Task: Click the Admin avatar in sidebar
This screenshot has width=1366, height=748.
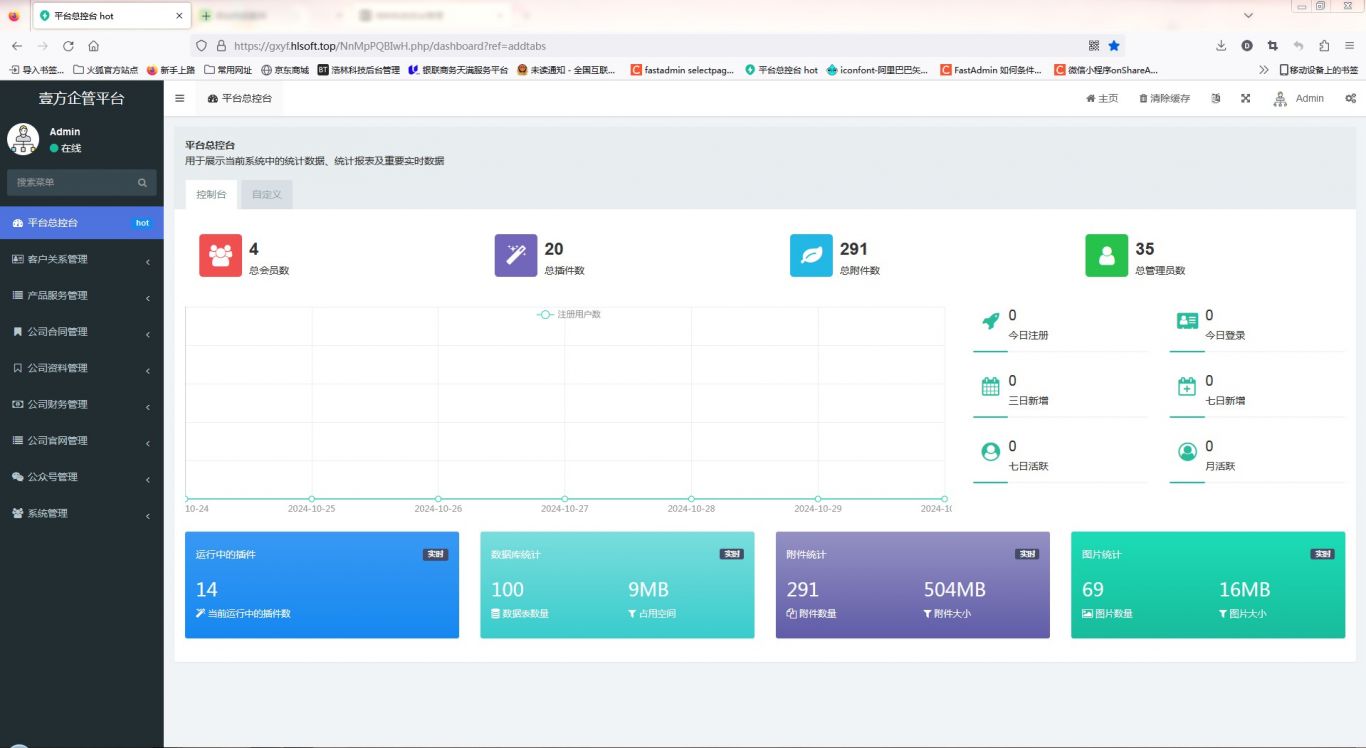Action: coord(23,139)
